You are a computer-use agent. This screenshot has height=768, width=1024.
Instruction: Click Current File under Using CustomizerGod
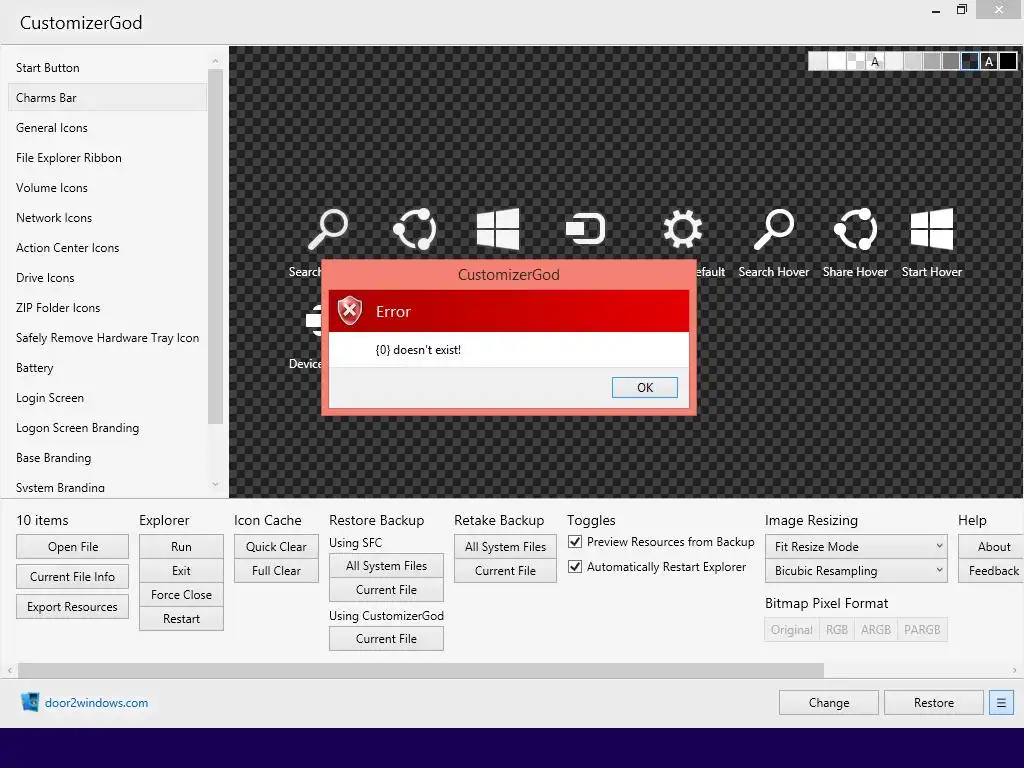pos(387,639)
